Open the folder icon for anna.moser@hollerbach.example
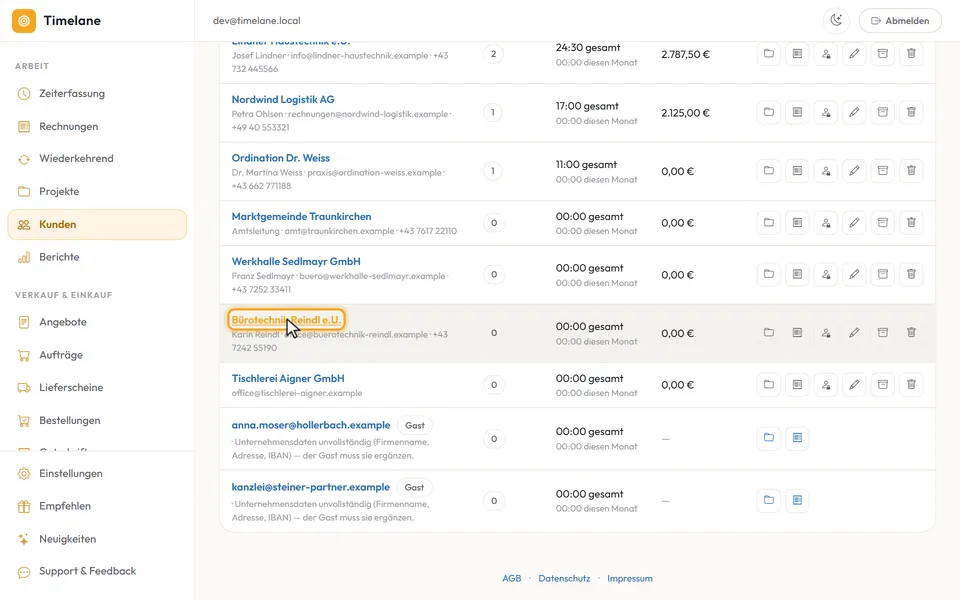960x600 pixels. (768, 438)
